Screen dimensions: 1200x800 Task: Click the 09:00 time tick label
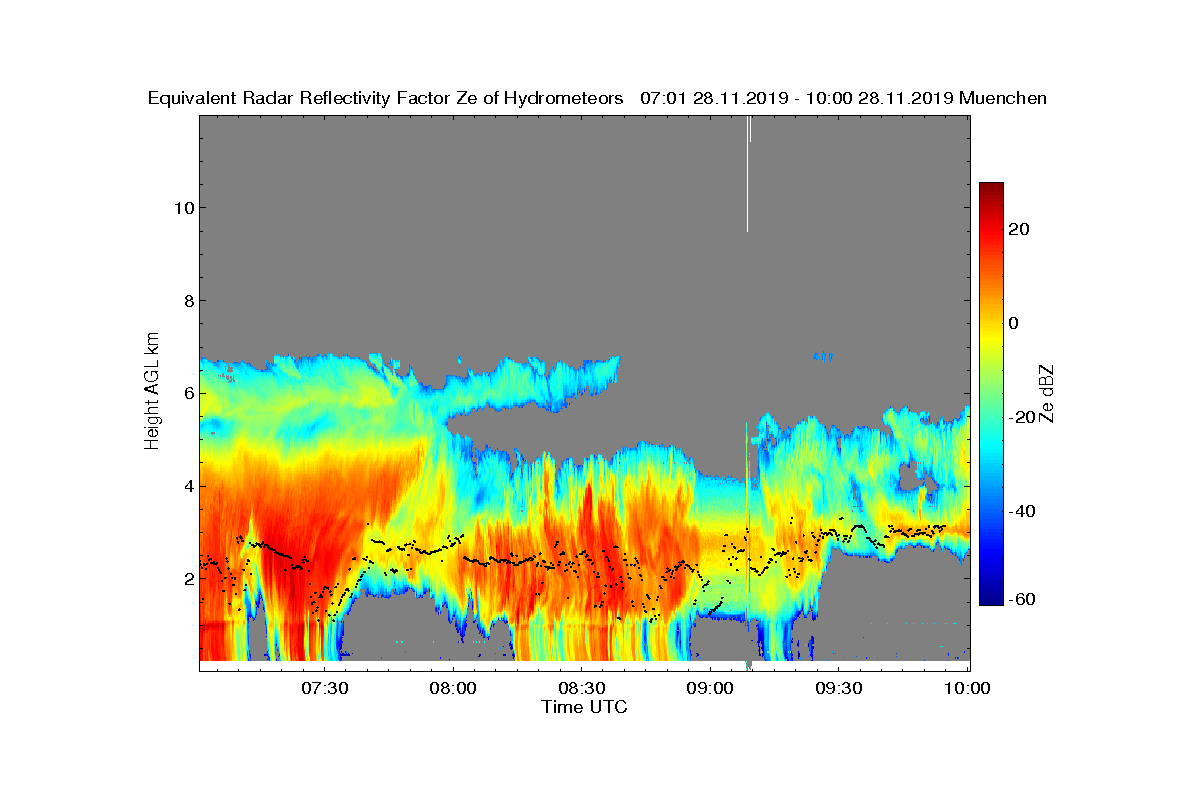pyautogui.click(x=711, y=688)
